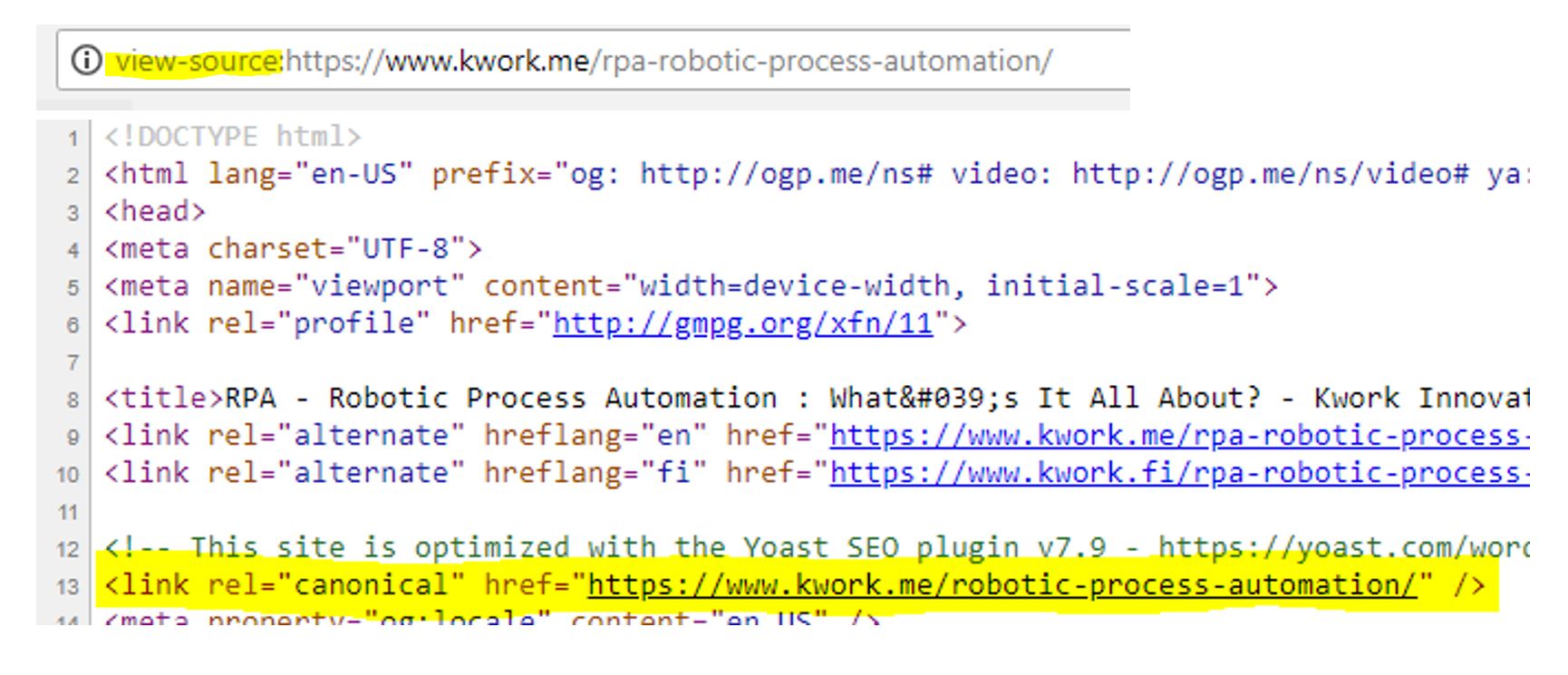Click the <head> tag text
The height and width of the screenshot is (675, 1568).
155,211
